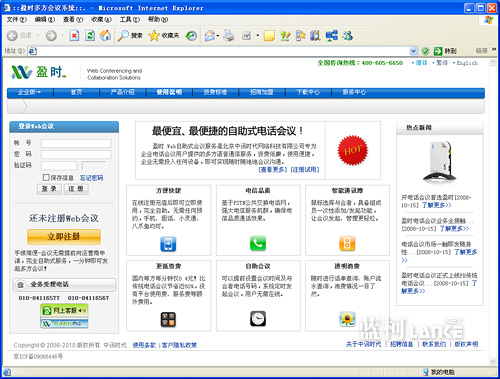500x379 pixels.
Task: Click the networked computers toolbar icon
Action: click(332, 35)
